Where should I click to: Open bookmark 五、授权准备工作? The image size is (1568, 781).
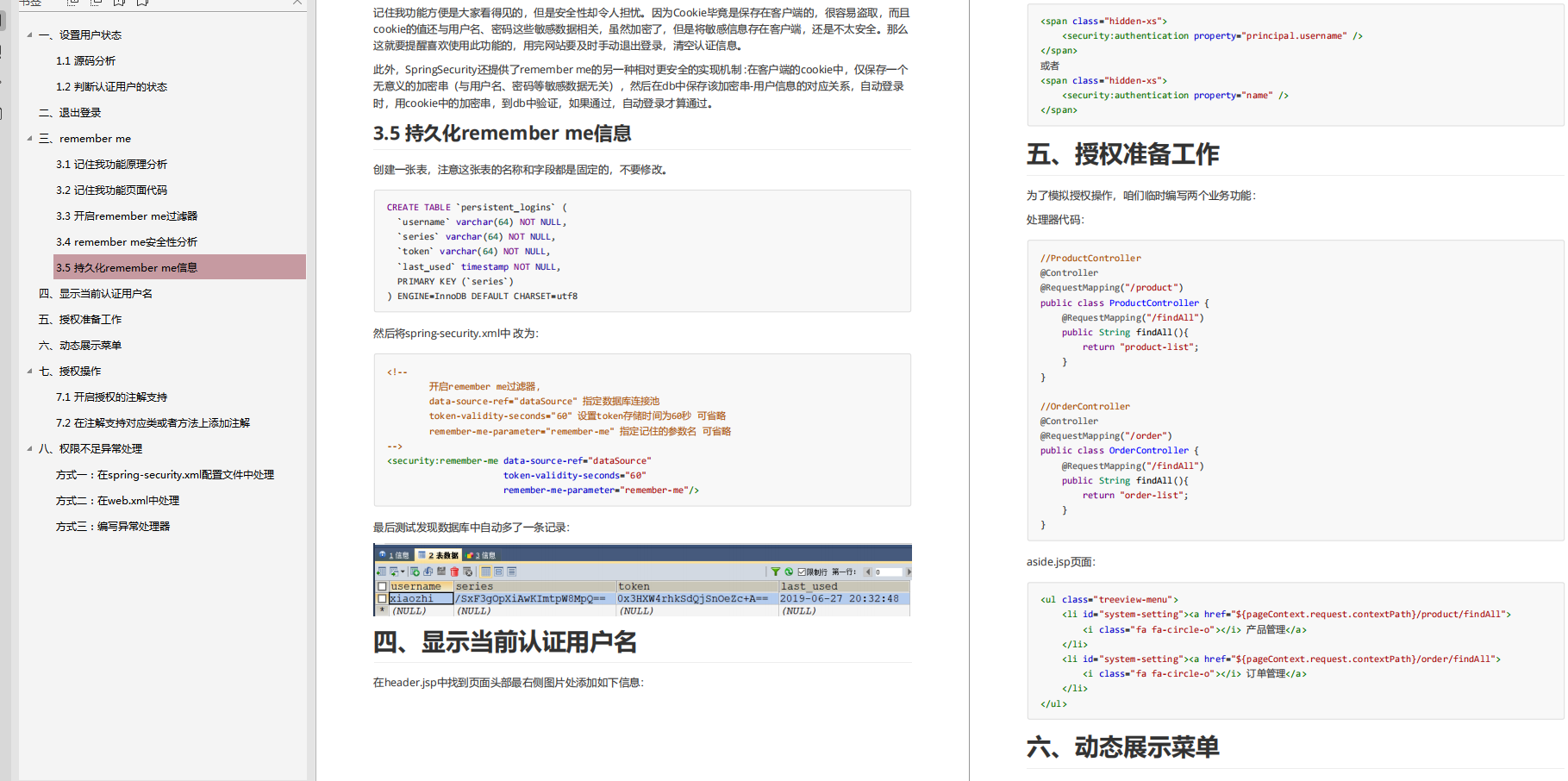pos(80,319)
